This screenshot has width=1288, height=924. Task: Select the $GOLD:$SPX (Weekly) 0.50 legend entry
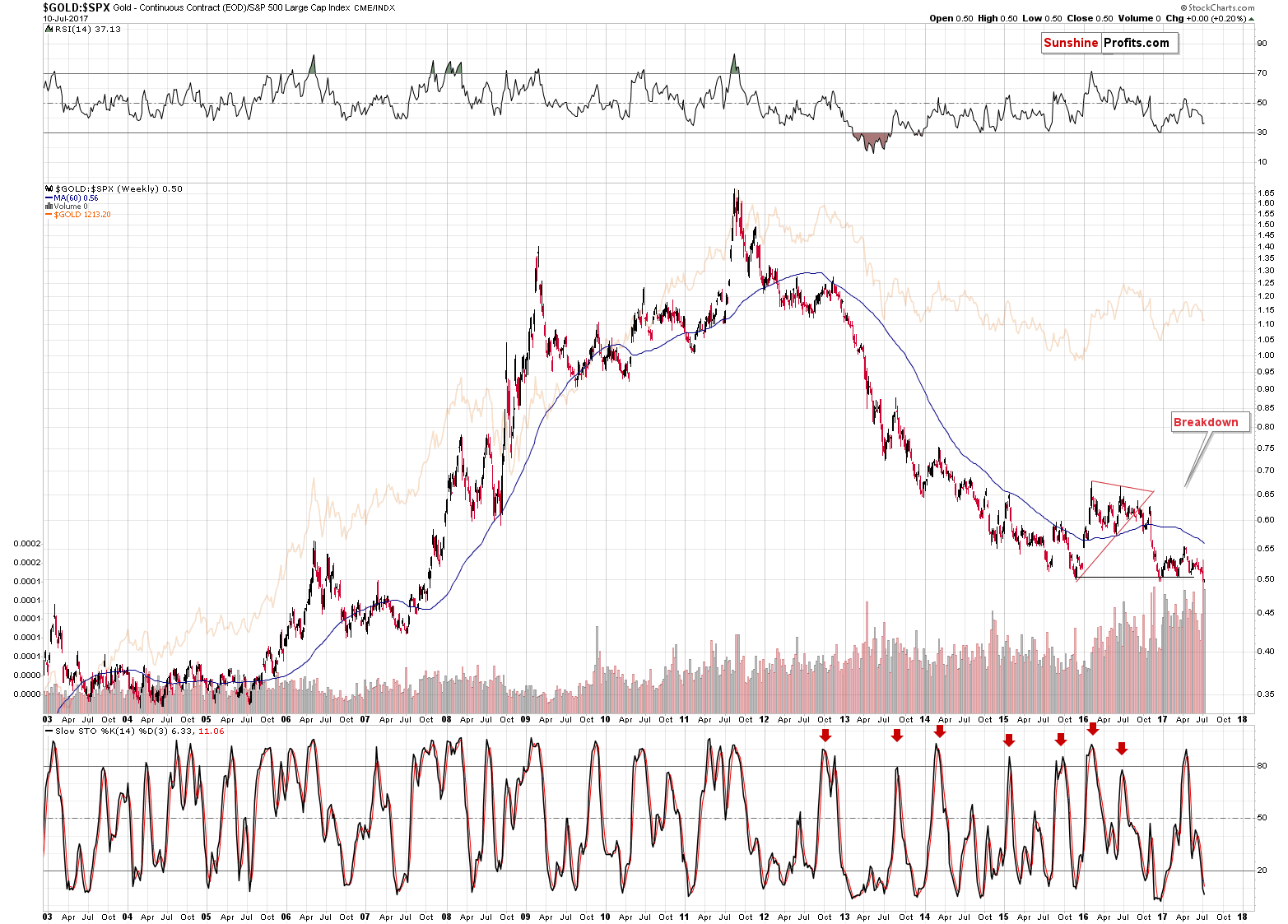[x=119, y=188]
